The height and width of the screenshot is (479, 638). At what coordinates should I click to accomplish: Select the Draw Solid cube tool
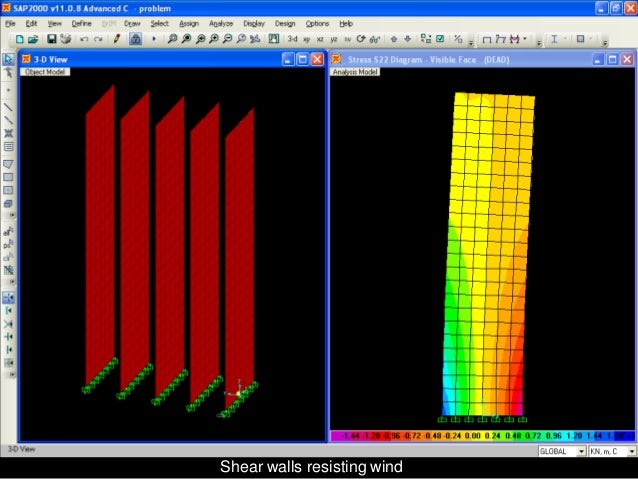point(8,204)
